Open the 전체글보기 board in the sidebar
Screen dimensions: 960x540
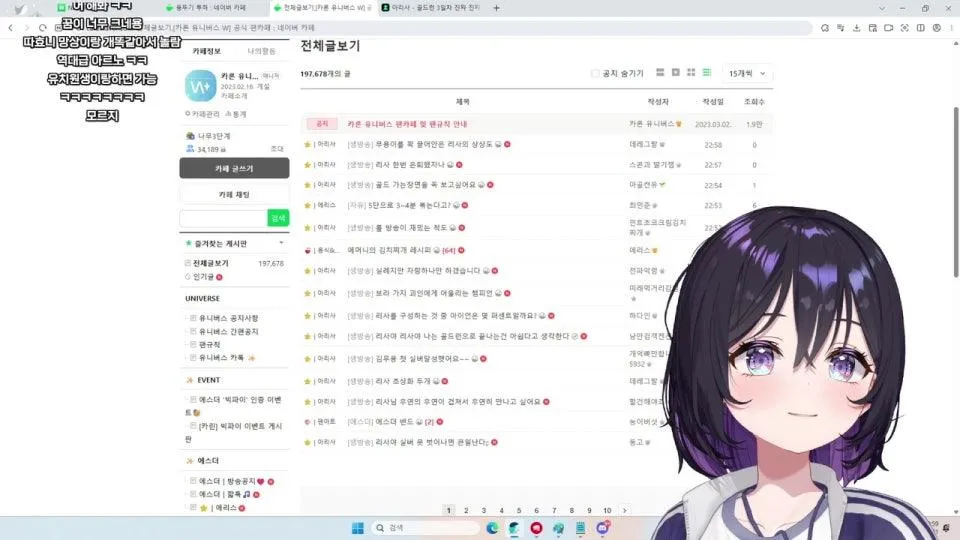point(211,263)
